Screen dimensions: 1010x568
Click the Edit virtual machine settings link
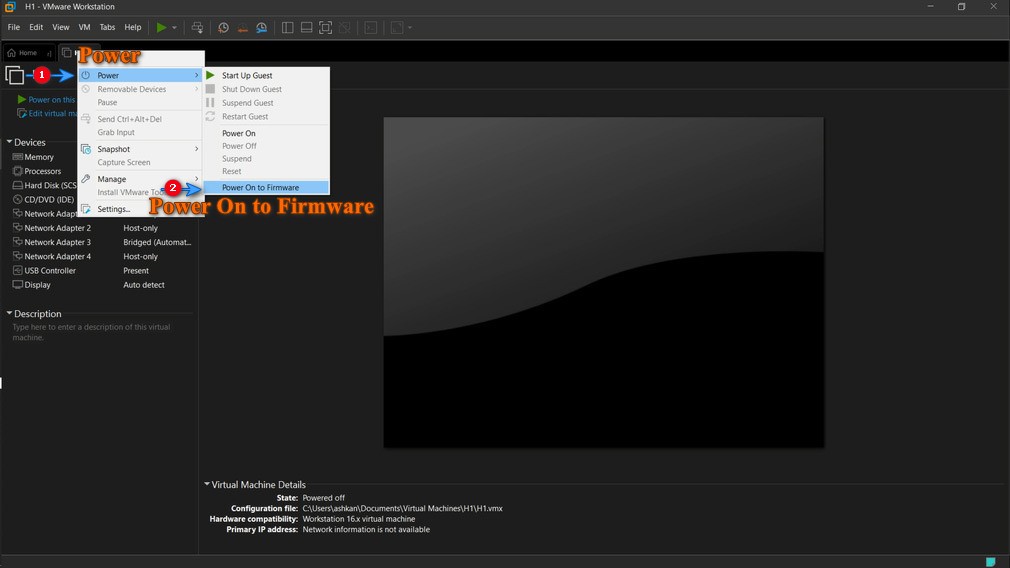click(47, 113)
